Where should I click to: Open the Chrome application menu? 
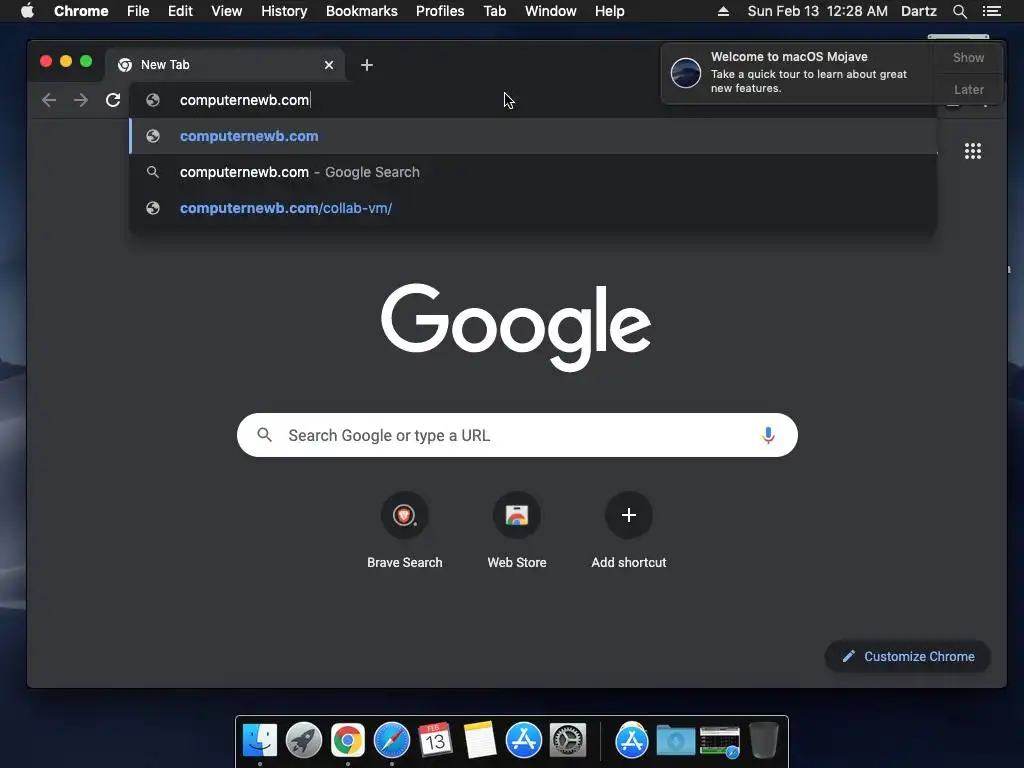click(81, 11)
